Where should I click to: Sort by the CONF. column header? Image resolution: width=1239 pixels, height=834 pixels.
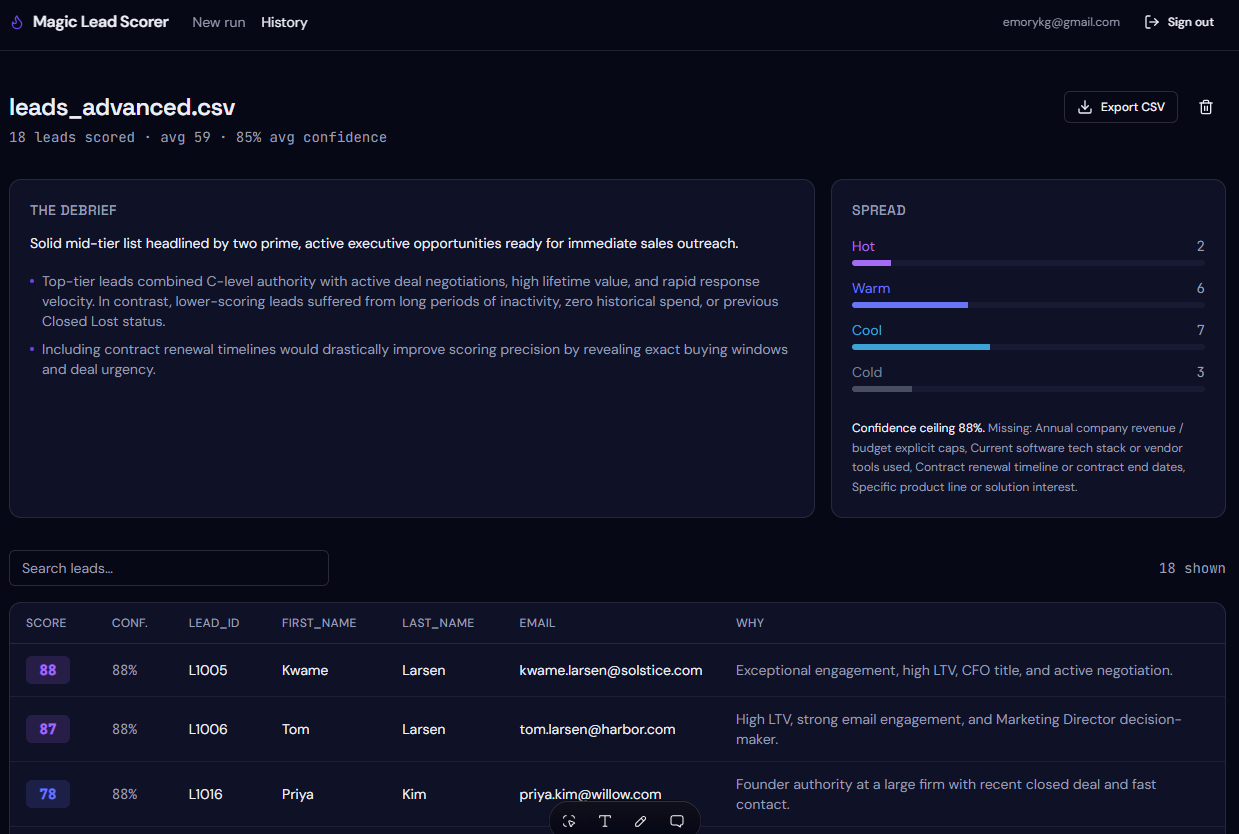coord(130,623)
